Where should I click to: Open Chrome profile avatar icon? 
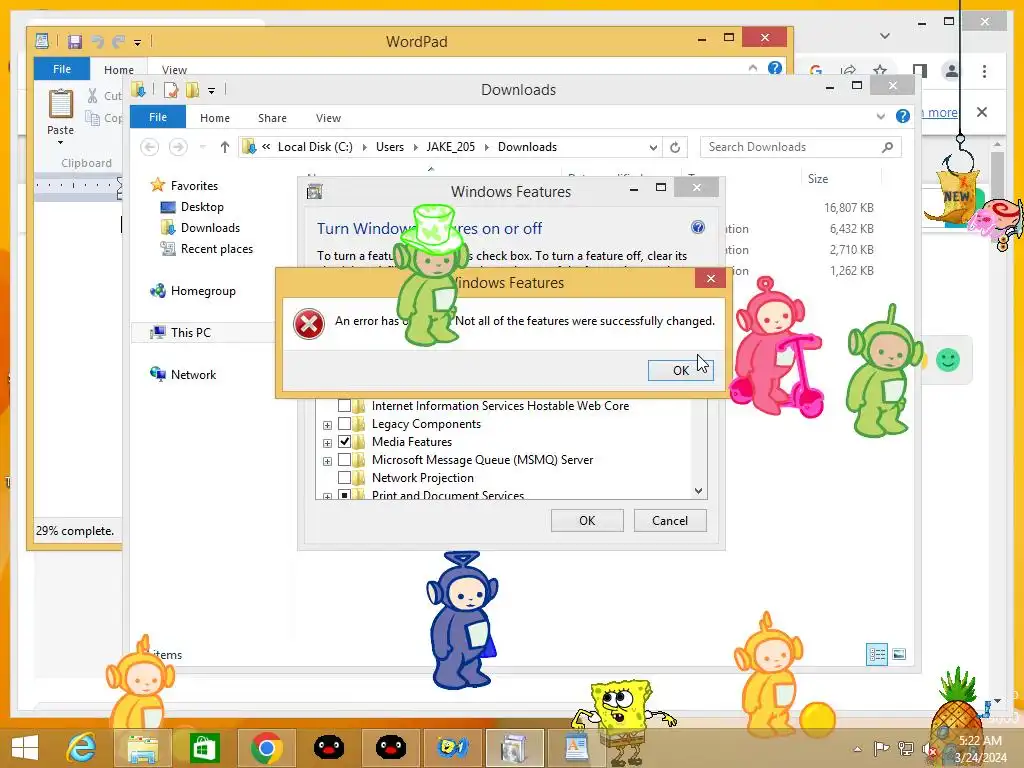tap(952, 71)
